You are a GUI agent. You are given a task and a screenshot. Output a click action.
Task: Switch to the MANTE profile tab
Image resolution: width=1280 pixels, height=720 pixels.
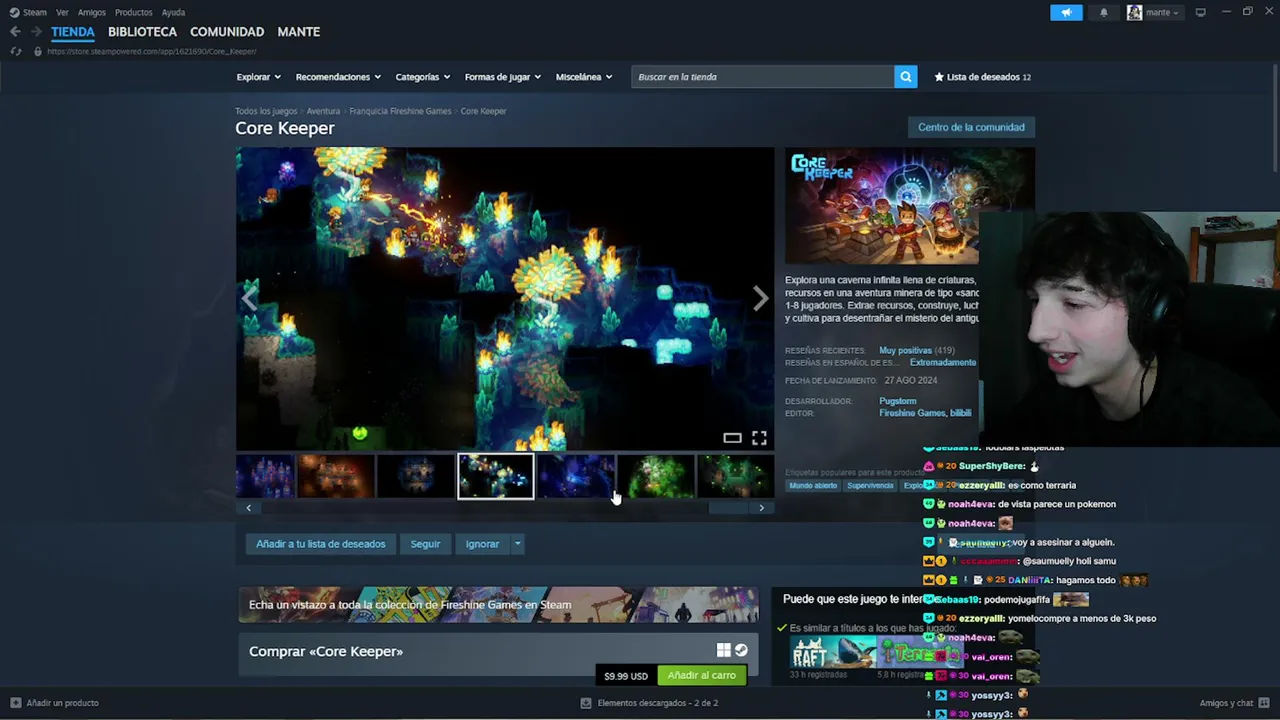[x=299, y=32]
